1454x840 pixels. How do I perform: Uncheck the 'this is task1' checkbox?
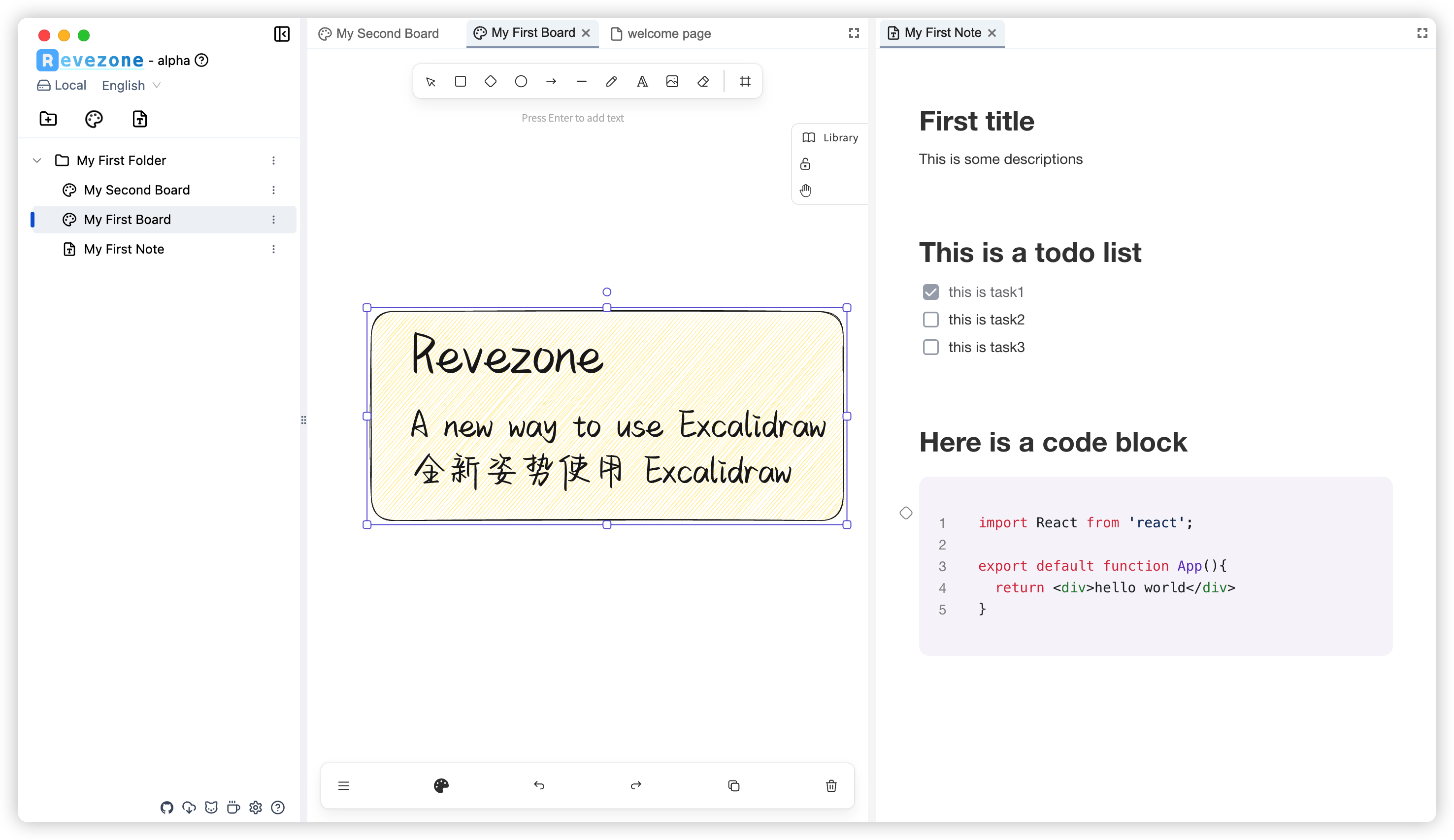coord(931,292)
